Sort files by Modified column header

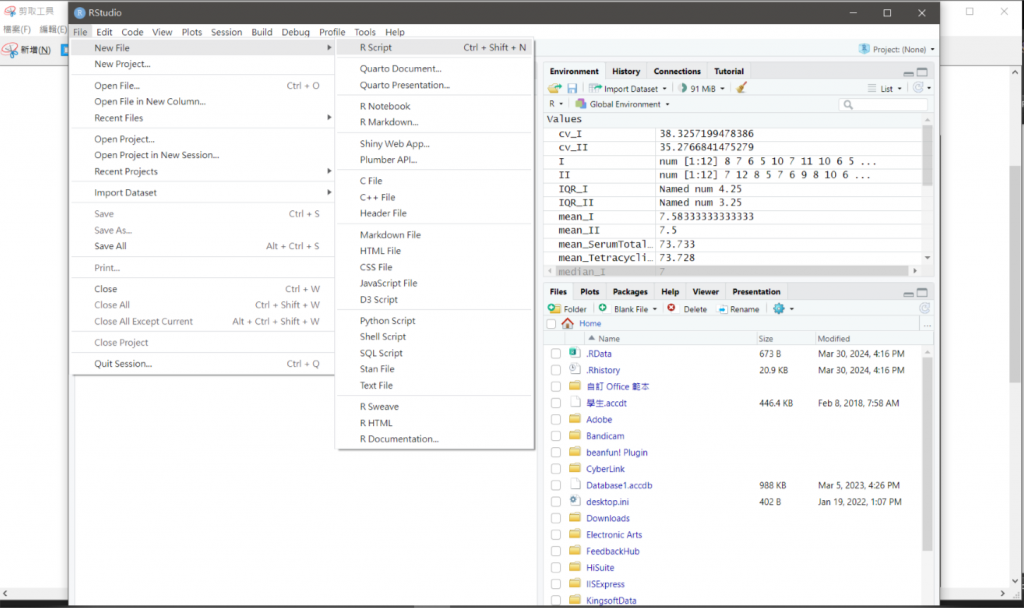(833, 339)
